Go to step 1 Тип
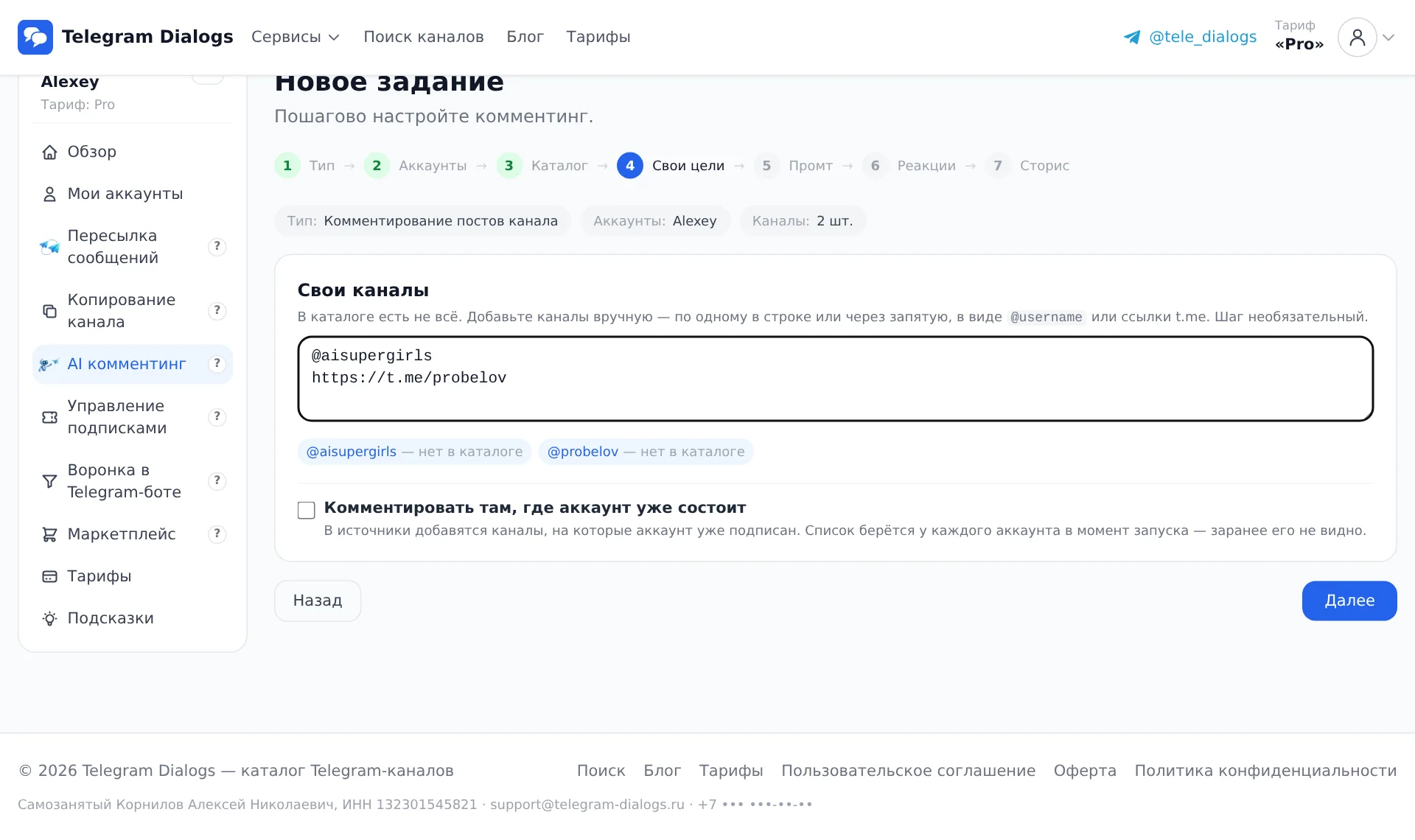 tap(304, 166)
